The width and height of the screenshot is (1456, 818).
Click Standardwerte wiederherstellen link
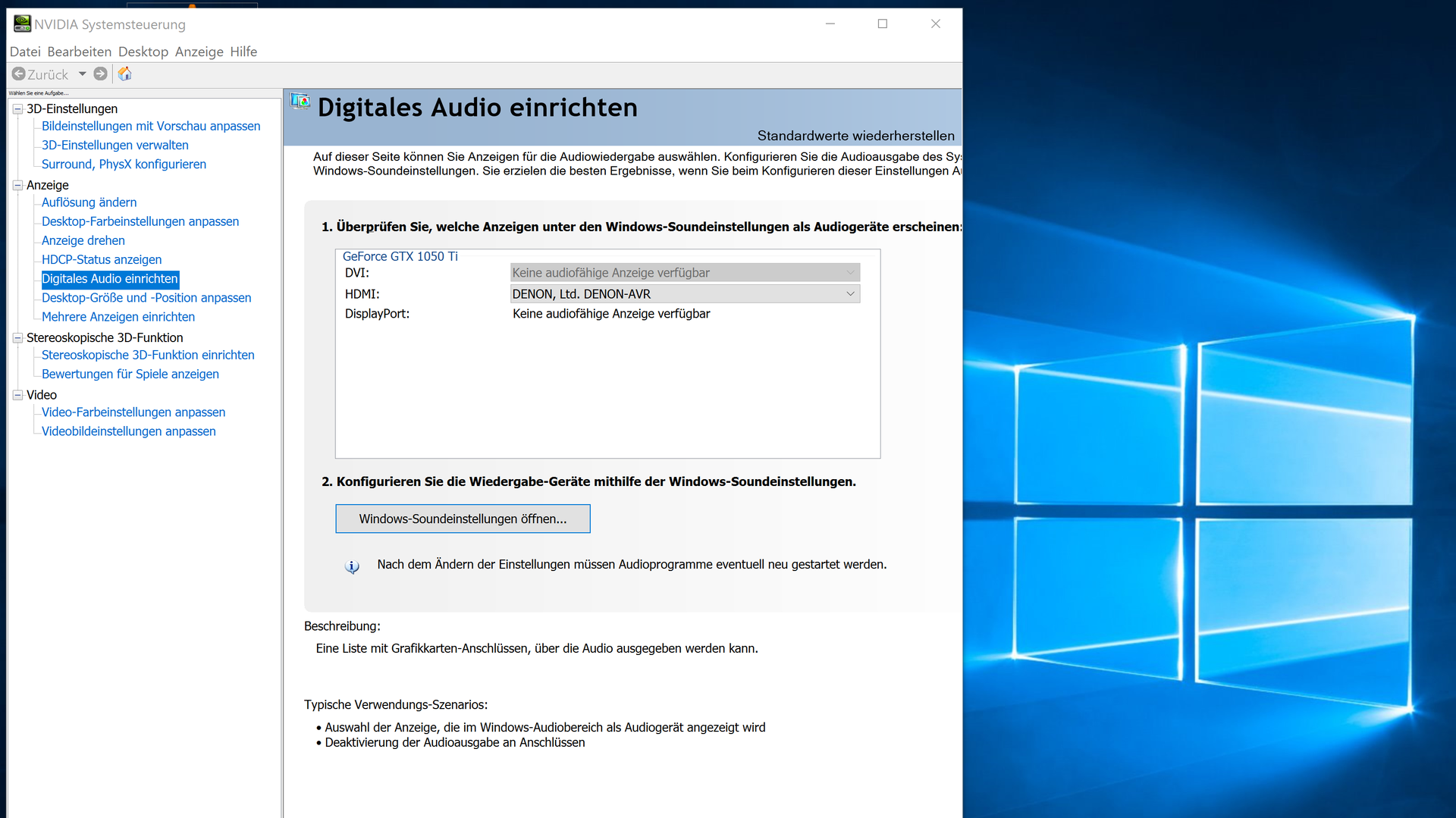tap(855, 136)
